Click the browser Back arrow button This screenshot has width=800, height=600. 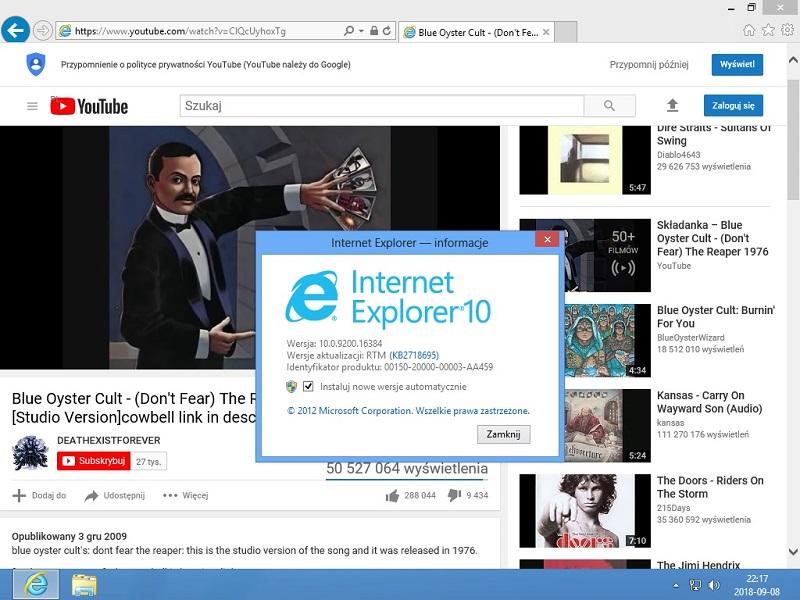(15, 30)
